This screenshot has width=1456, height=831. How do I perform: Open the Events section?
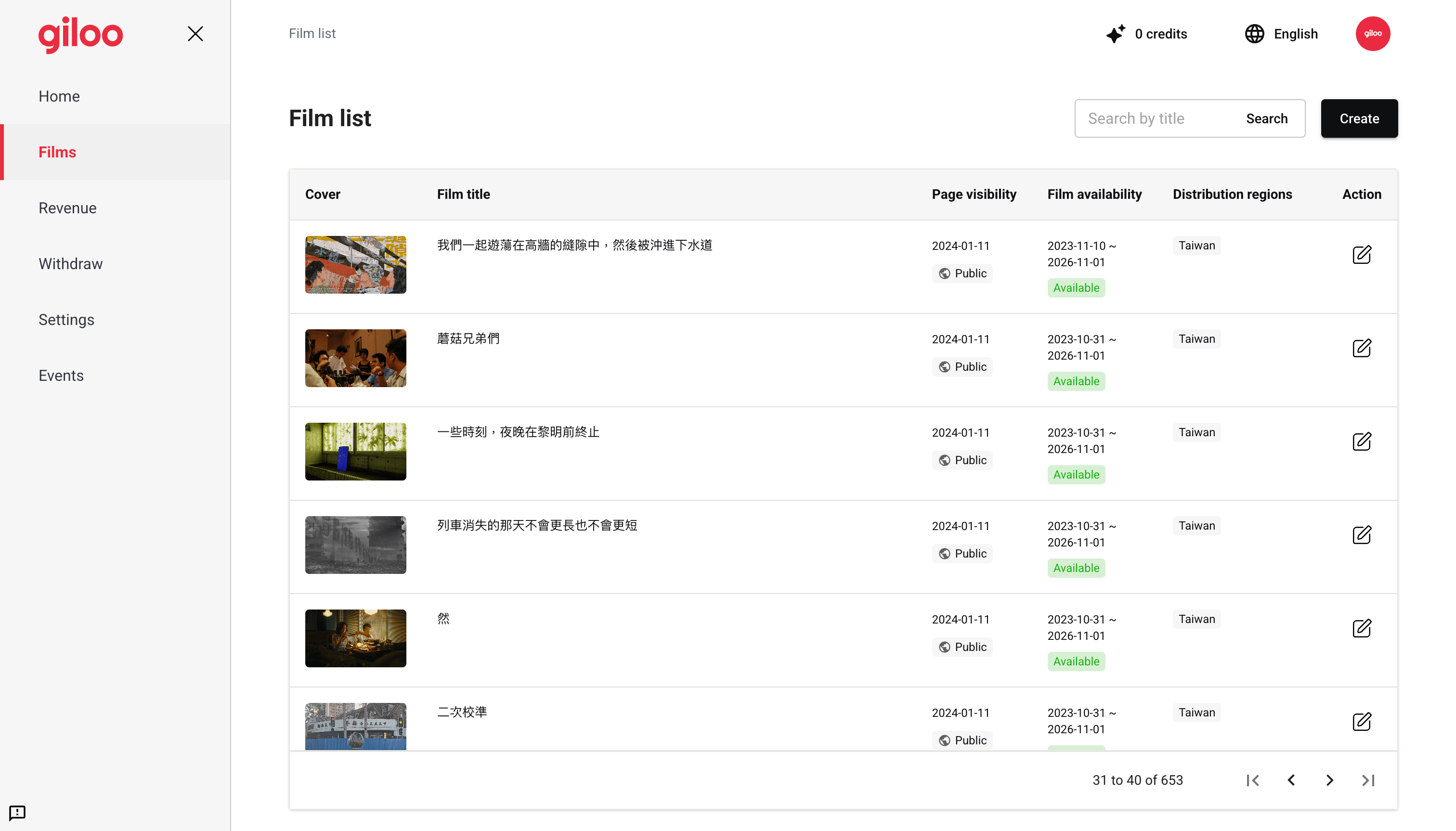coord(61,376)
